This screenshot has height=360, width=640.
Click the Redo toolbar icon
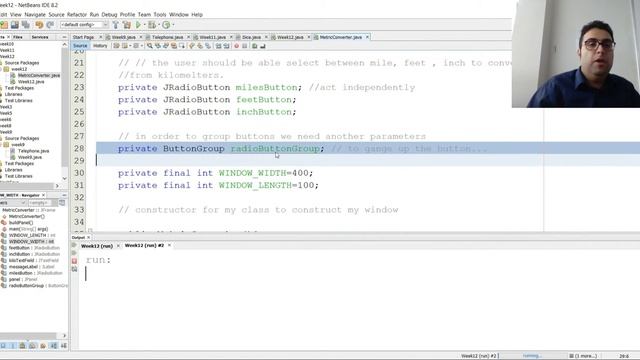point(50,25)
